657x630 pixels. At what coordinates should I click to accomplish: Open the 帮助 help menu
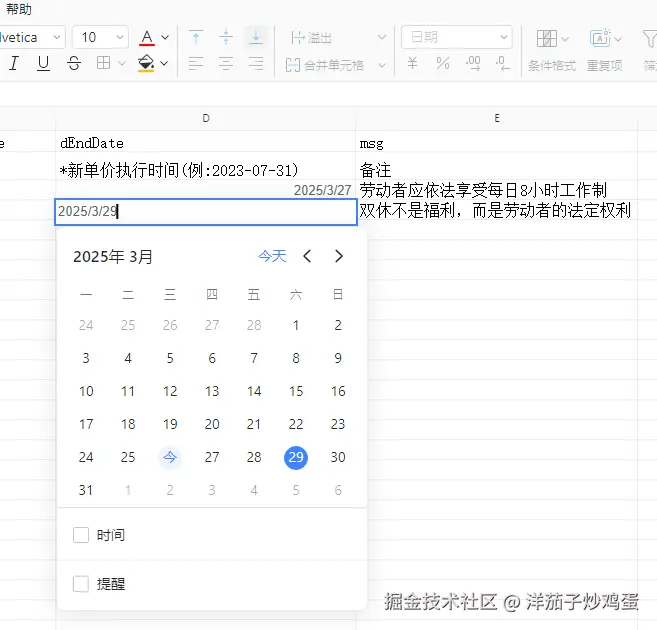(18, 9)
